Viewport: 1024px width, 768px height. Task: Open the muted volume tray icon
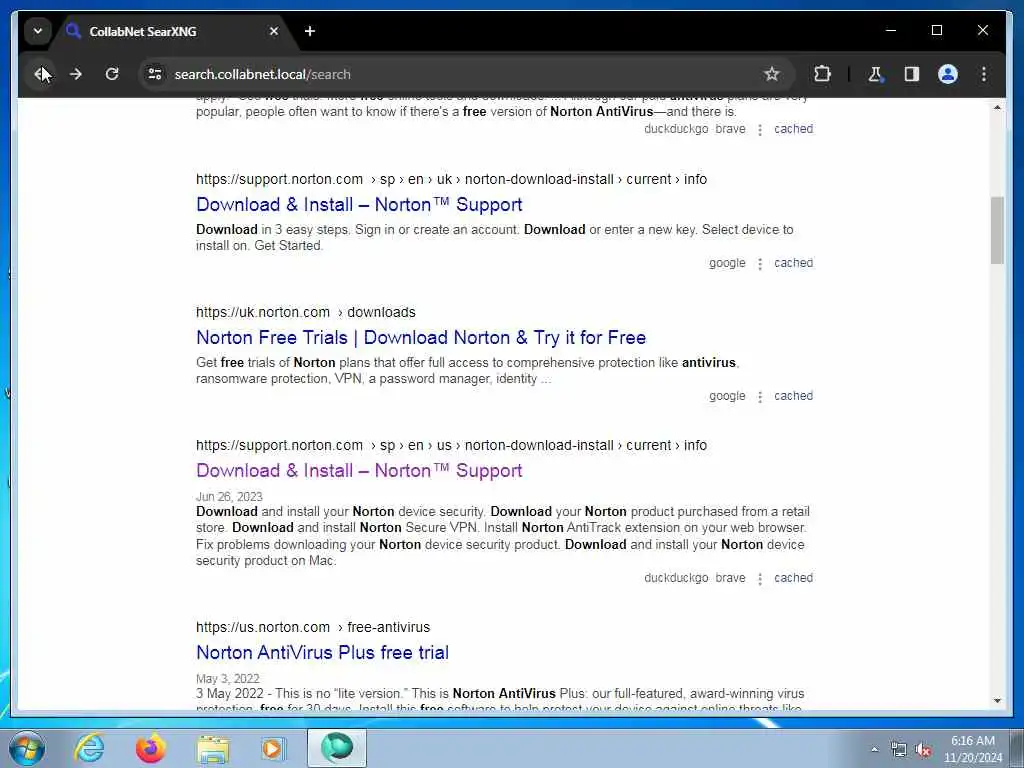pos(923,749)
